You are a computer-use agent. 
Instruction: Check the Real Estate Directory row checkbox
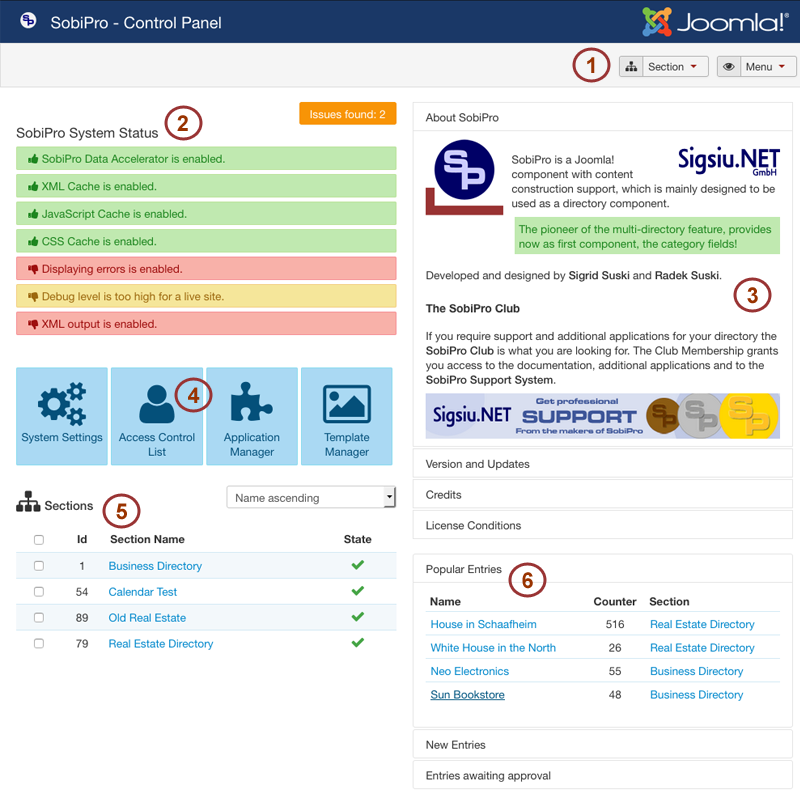click(x=39, y=643)
